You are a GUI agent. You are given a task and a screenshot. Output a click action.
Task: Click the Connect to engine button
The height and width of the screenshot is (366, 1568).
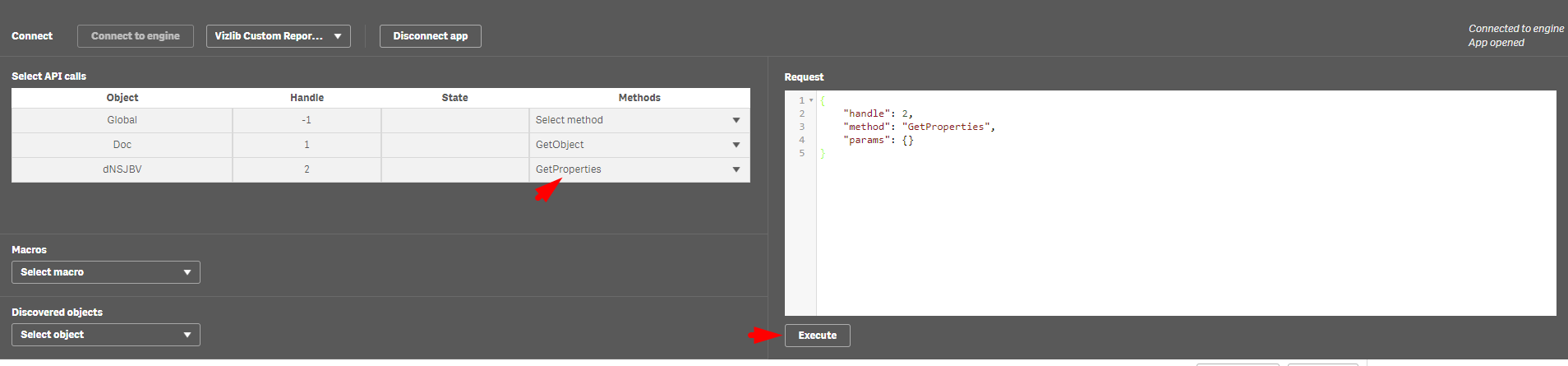tap(136, 36)
